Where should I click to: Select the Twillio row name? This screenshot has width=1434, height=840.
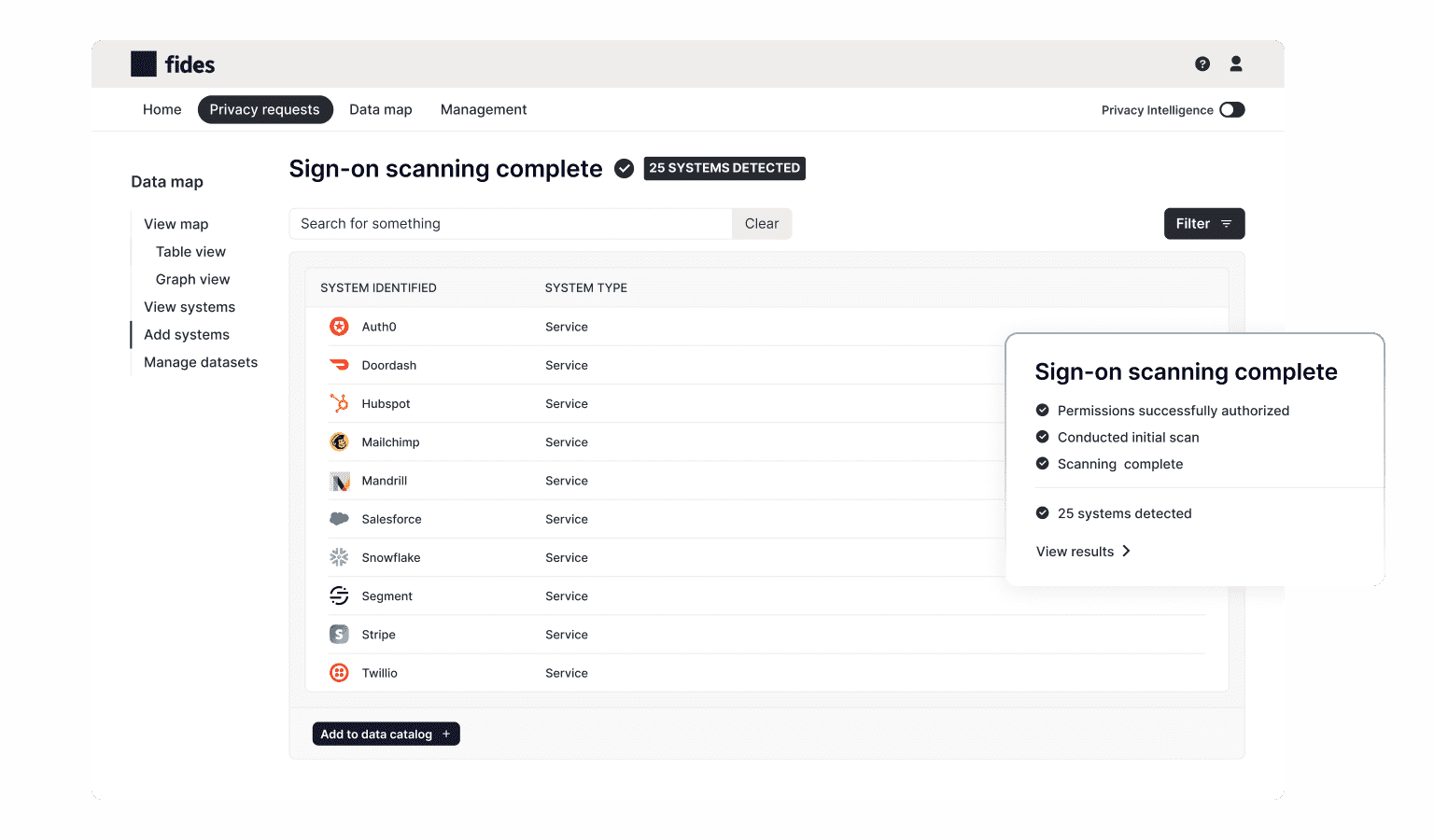pos(379,673)
